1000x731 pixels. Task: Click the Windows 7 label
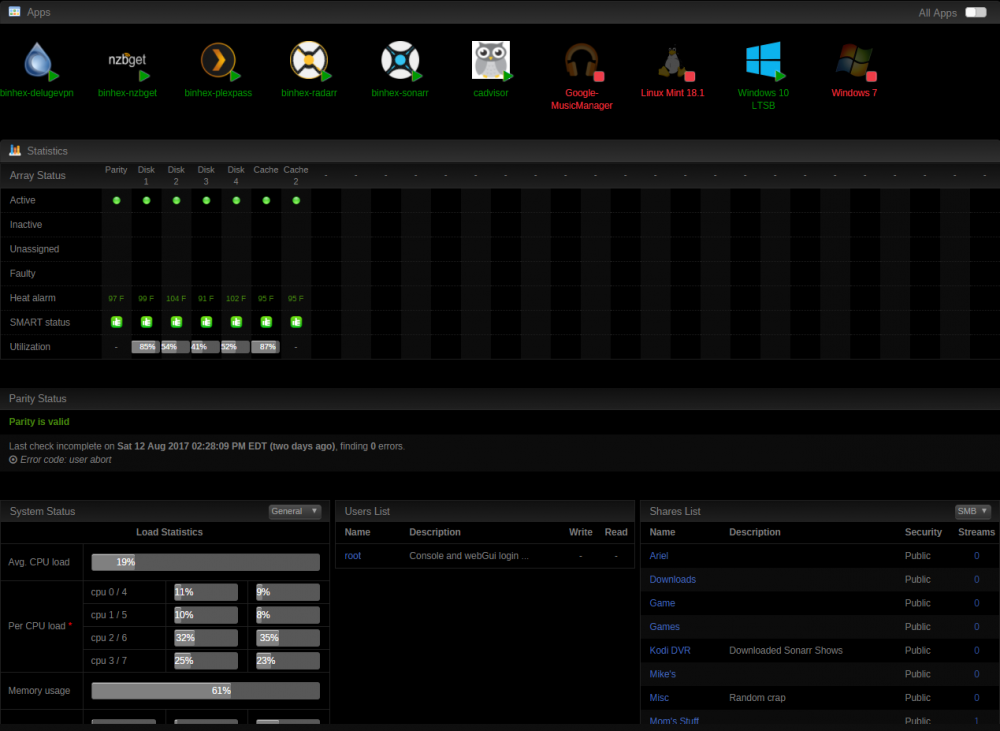click(854, 92)
